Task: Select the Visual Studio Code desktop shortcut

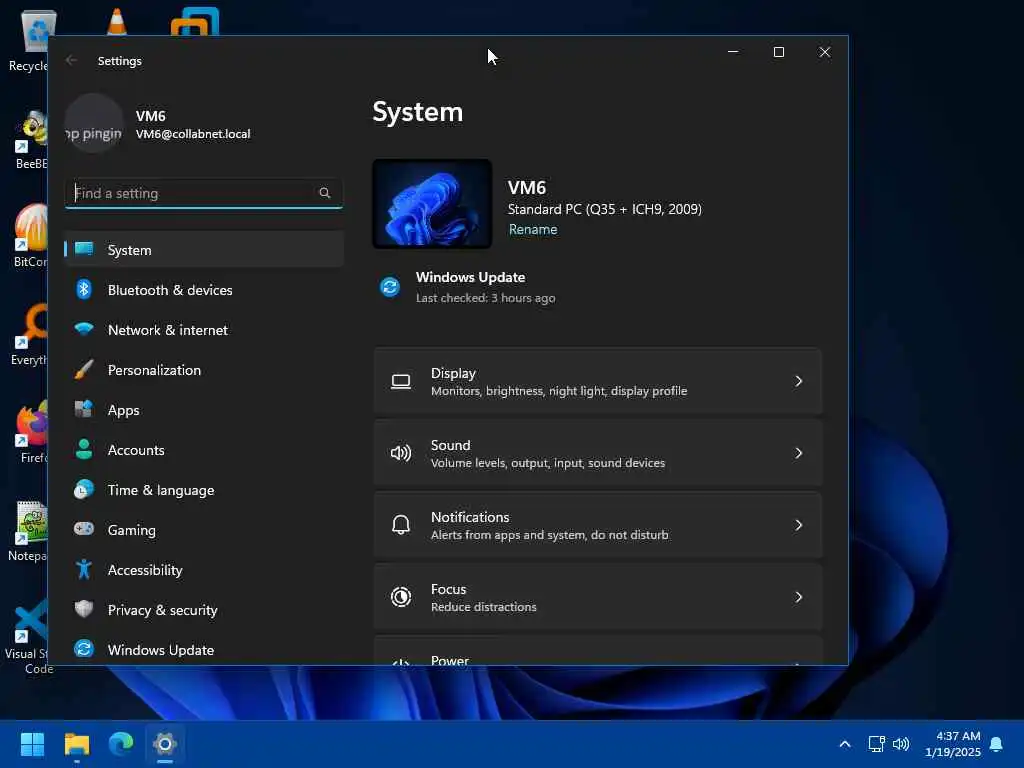Action: [30, 637]
